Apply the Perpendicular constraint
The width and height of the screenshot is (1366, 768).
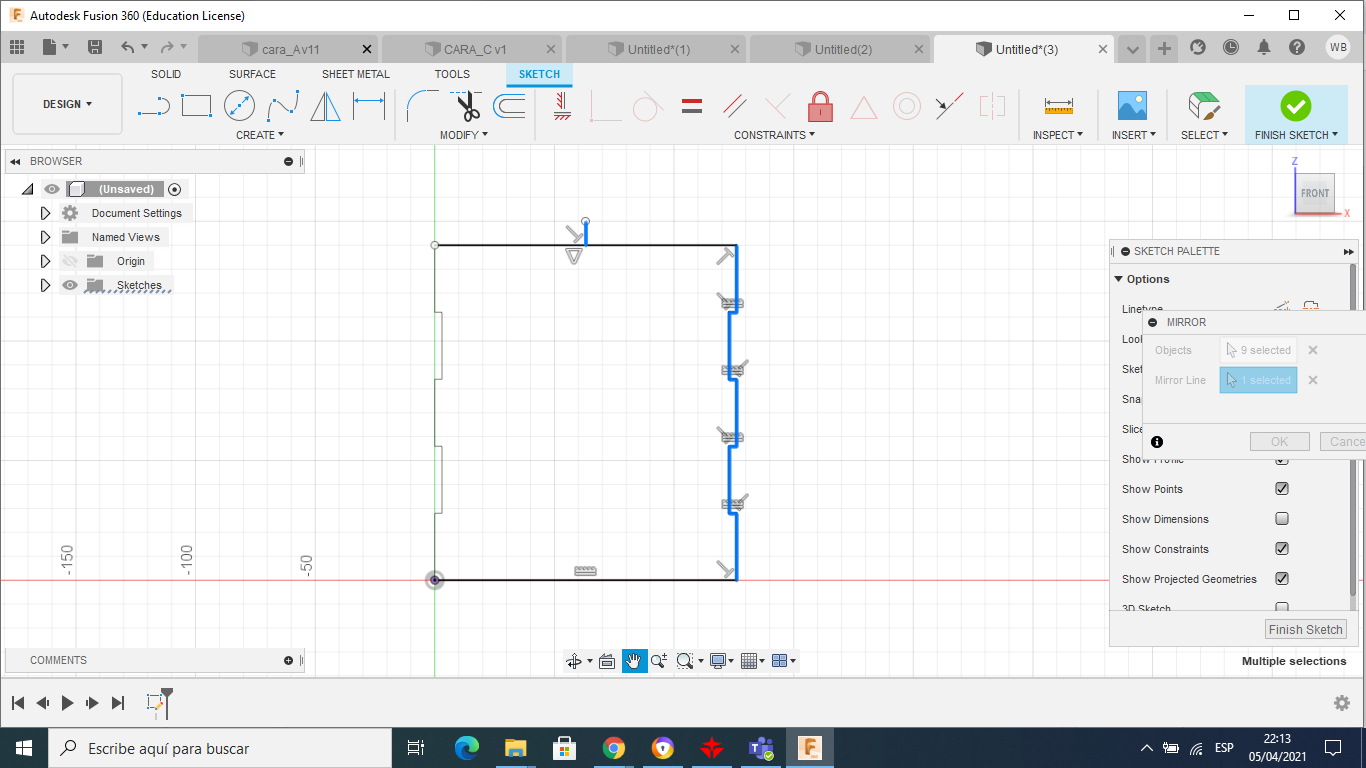point(777,106)
